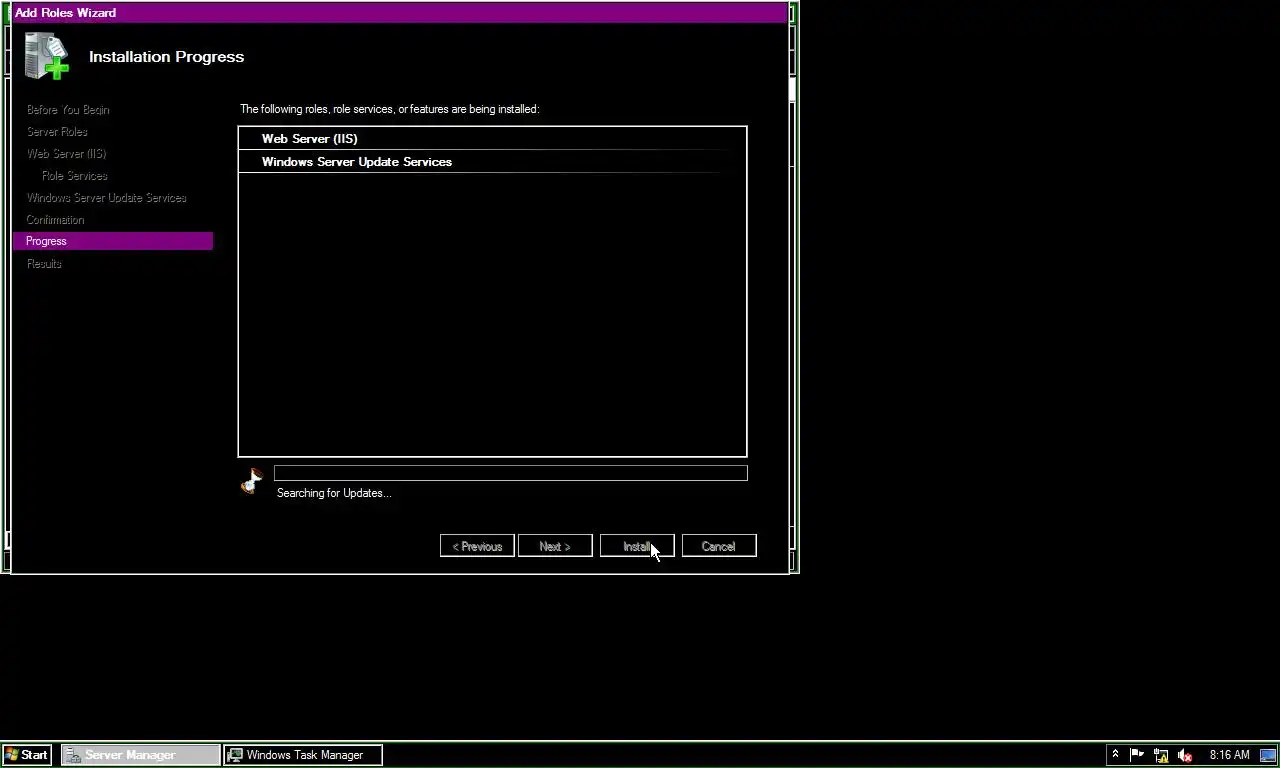This screenshot has width=1280, height=768.
Task: Click the Previous button
Action: point(477,546)
